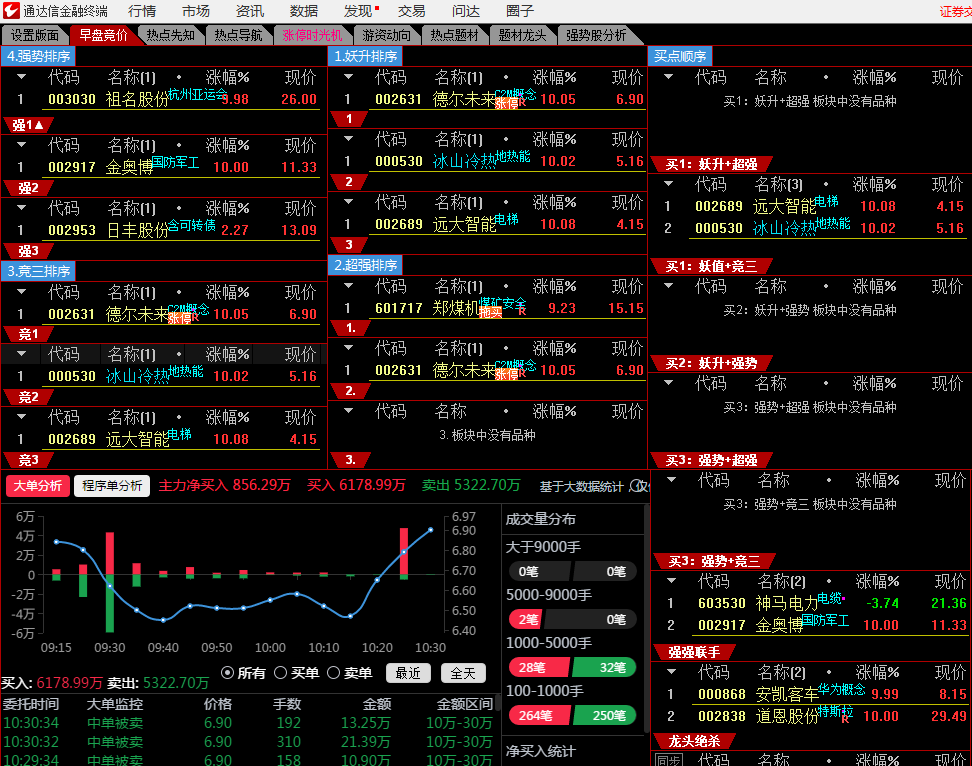Click the 通达信金融终端 red logo icon
Screen dimensions: 972x766
pyautogui.click(x=11, y=11)
